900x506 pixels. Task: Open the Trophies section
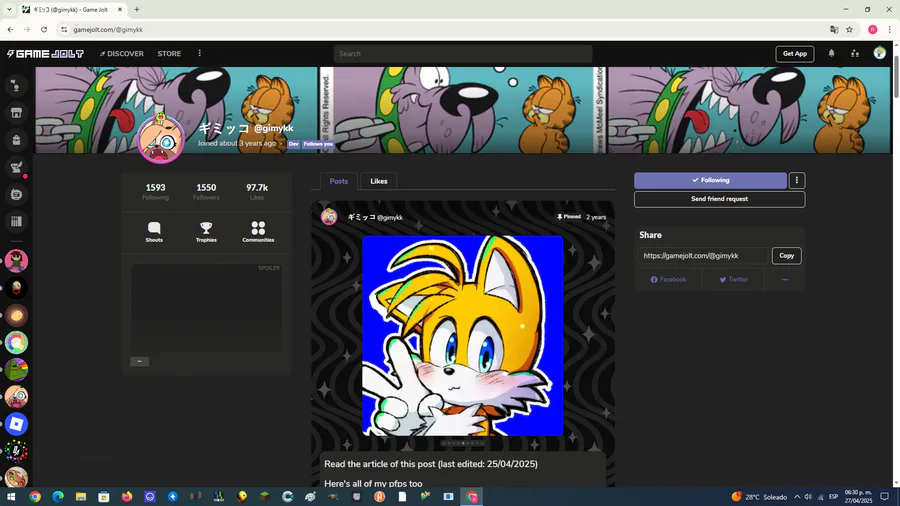coord(206,232)
